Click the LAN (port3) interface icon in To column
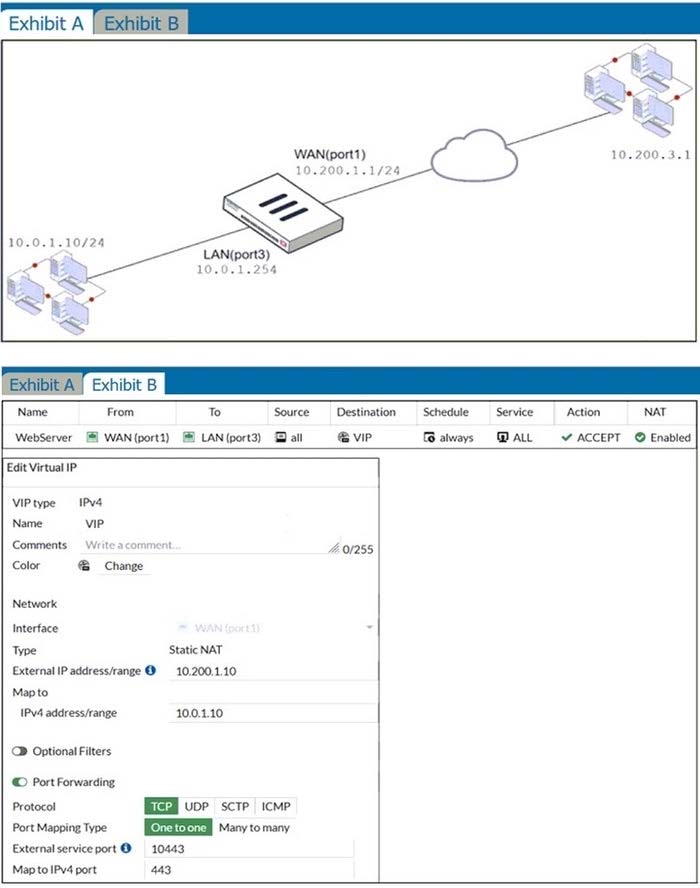The height and width of the screenshot is (888, 700). (x=190, y=437)
